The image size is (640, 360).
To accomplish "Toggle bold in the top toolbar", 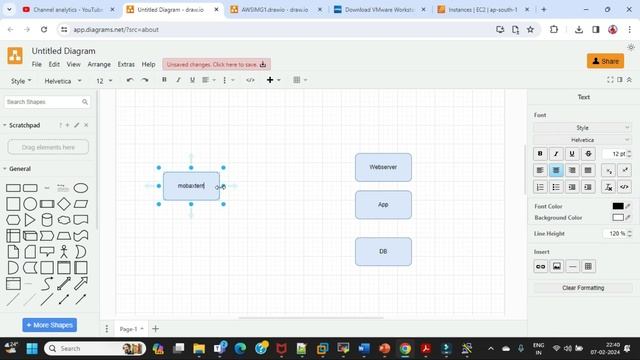I will 164,80.
